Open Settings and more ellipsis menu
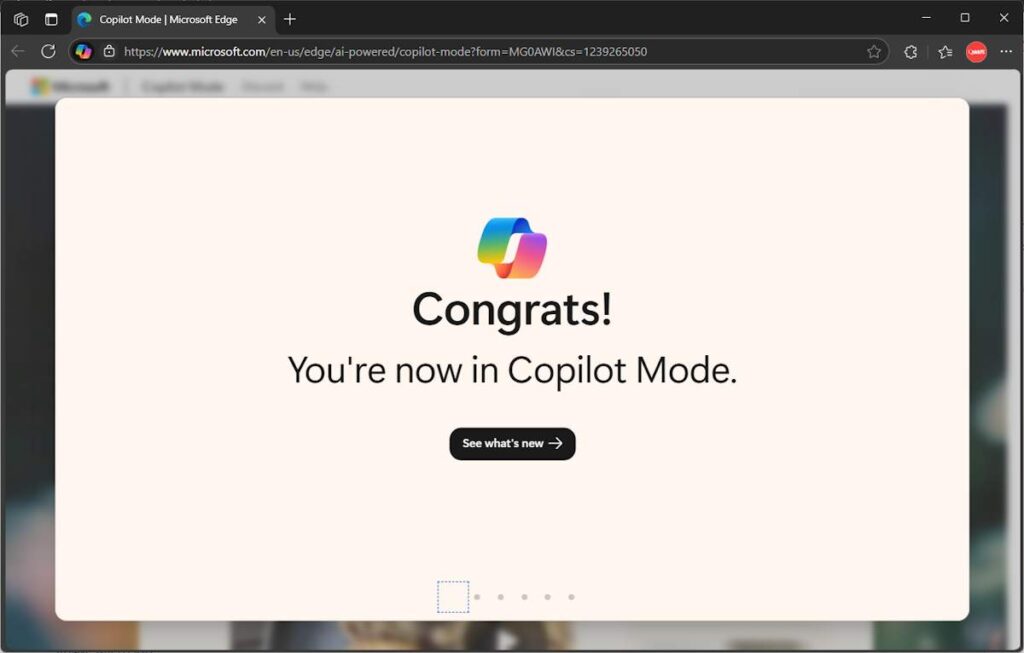 click(1006, 51)
